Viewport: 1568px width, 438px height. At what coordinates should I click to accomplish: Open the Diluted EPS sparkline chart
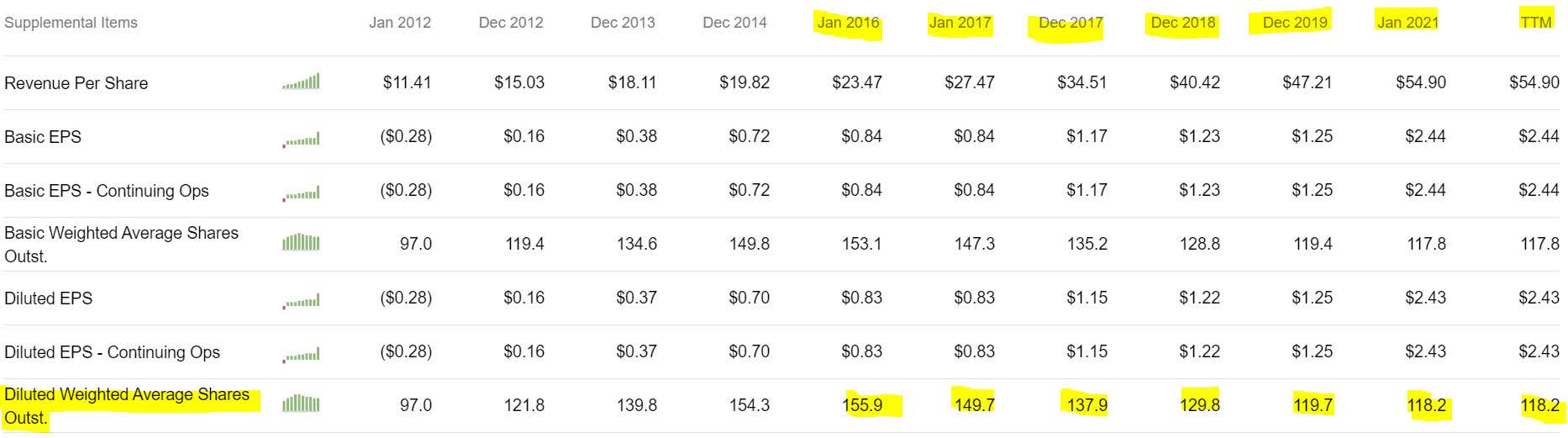[x=301, y=299]
